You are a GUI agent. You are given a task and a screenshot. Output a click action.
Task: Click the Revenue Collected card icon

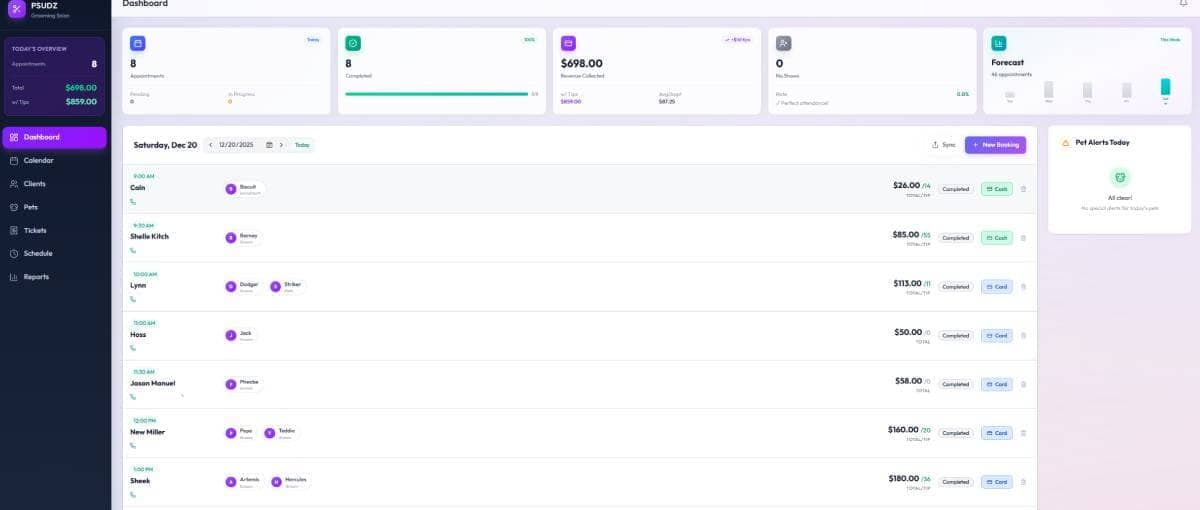click(x=568, y=44)
